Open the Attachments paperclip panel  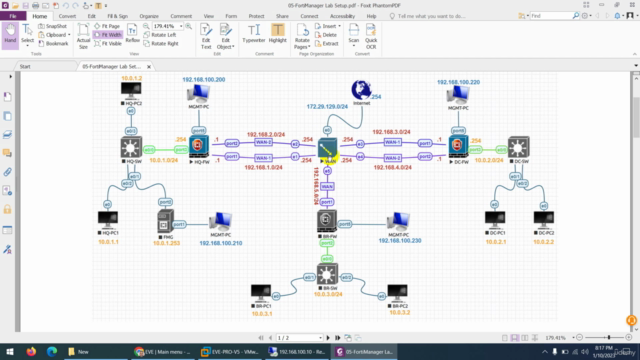[7, 172]
